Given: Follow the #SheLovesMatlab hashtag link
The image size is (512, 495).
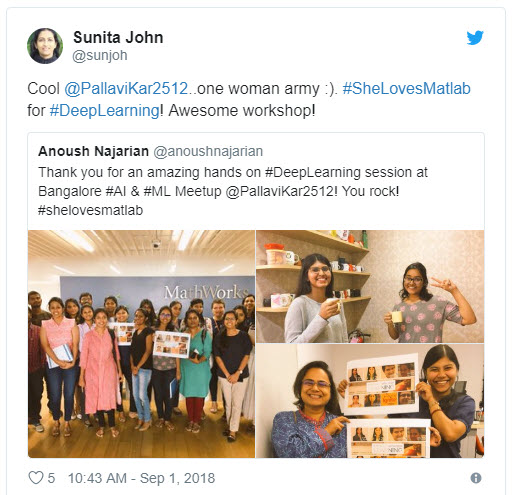Looking at the screenshot, I should point(406,89).
